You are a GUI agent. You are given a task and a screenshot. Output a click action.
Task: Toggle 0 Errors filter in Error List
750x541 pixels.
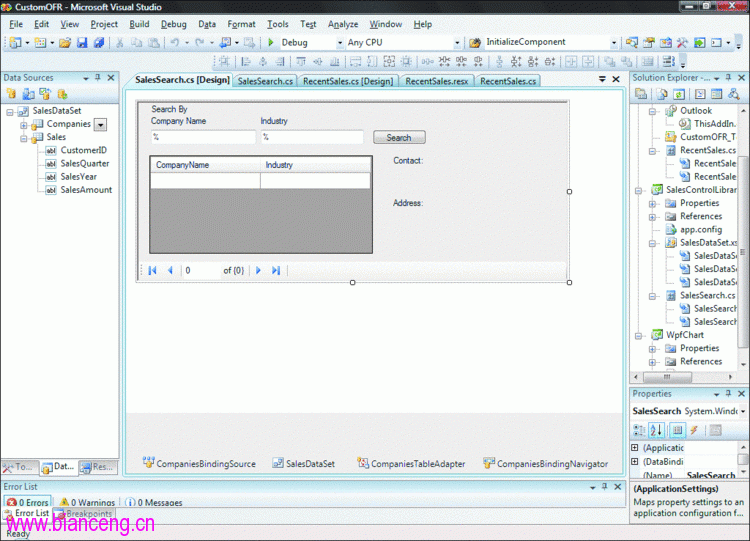(28, 502)
